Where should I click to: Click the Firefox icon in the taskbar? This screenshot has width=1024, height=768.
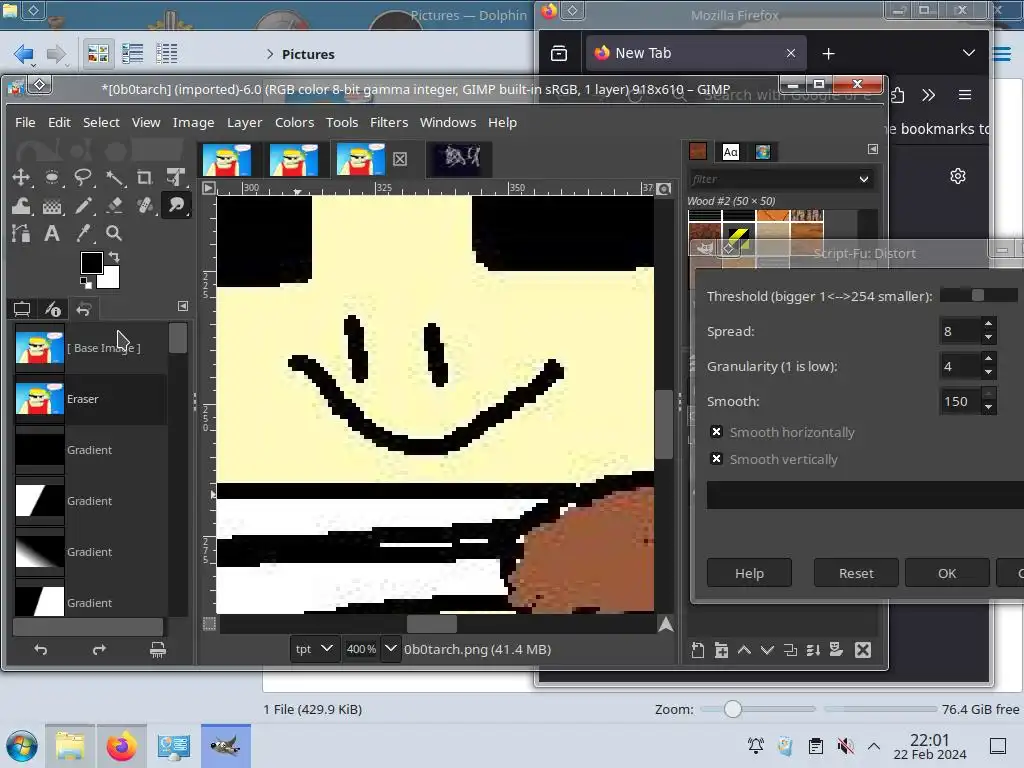tap(121, 746)
